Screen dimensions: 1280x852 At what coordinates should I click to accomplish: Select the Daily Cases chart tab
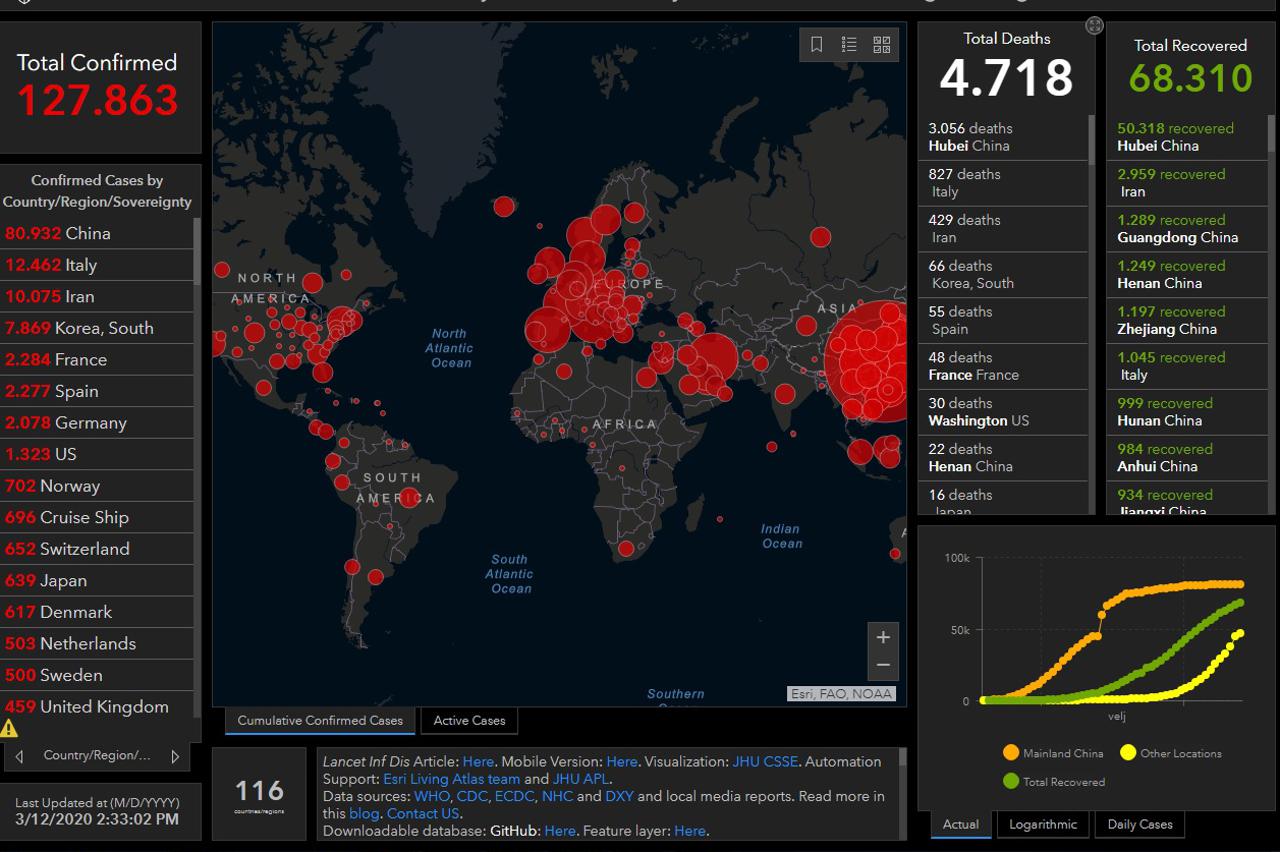click(x=1140, y=824)
